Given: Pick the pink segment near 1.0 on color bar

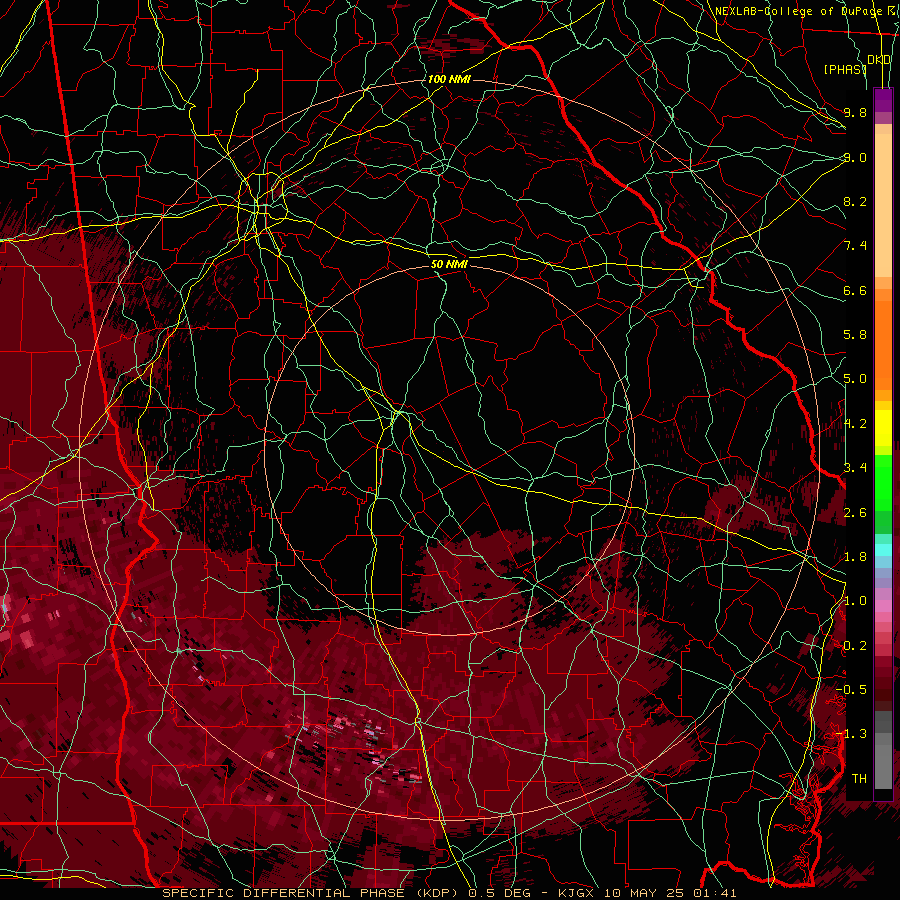Looking at the screenshot, I should pyautogui.click(x=883, y=606).
